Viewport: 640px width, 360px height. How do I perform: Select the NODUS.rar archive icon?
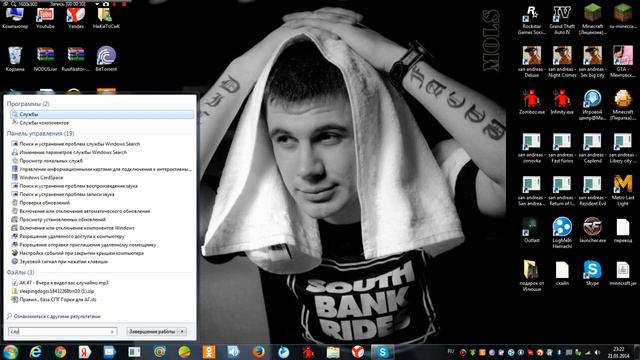pyautogui.click(x=45, y=59)
